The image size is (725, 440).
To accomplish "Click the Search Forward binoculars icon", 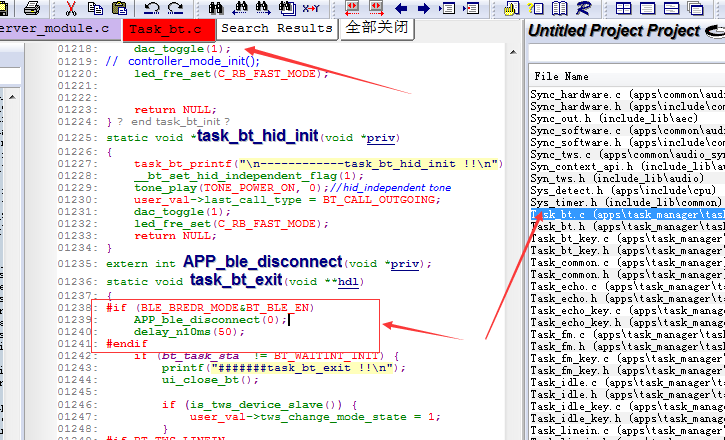I will (263, 7).
